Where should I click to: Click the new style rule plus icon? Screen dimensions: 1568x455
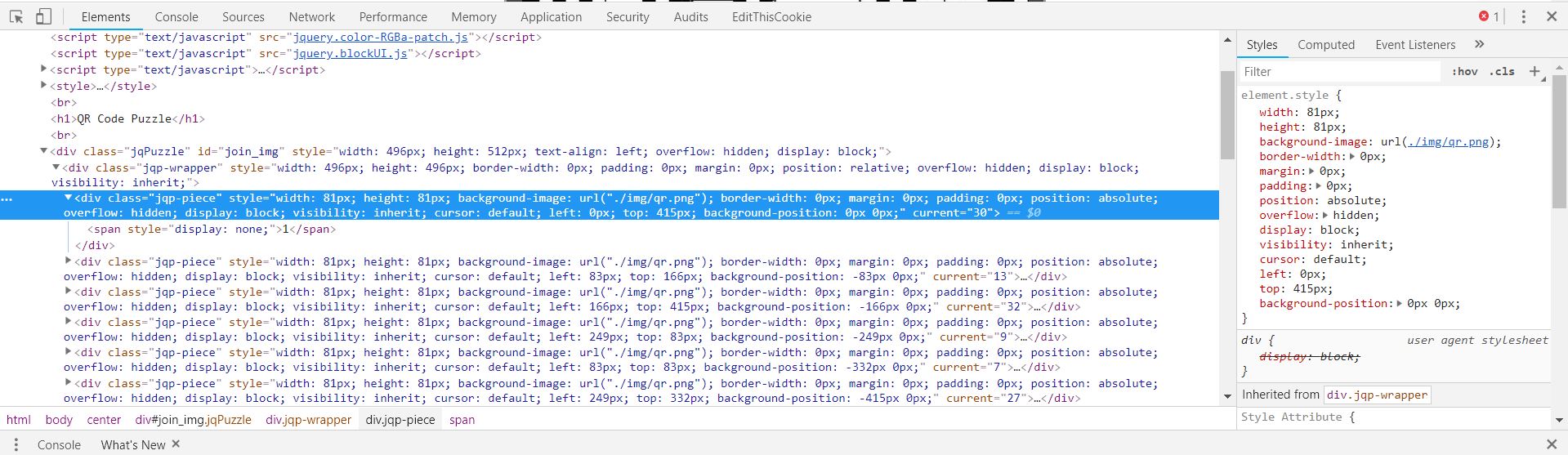coord(1535,72)
